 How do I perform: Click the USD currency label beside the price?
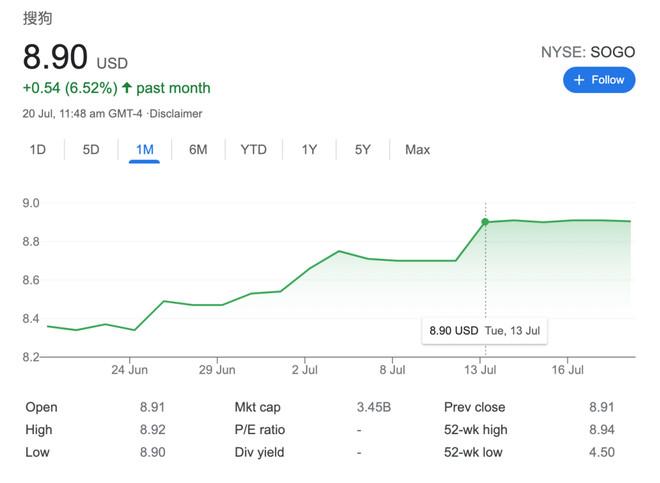tap(112, 64)
